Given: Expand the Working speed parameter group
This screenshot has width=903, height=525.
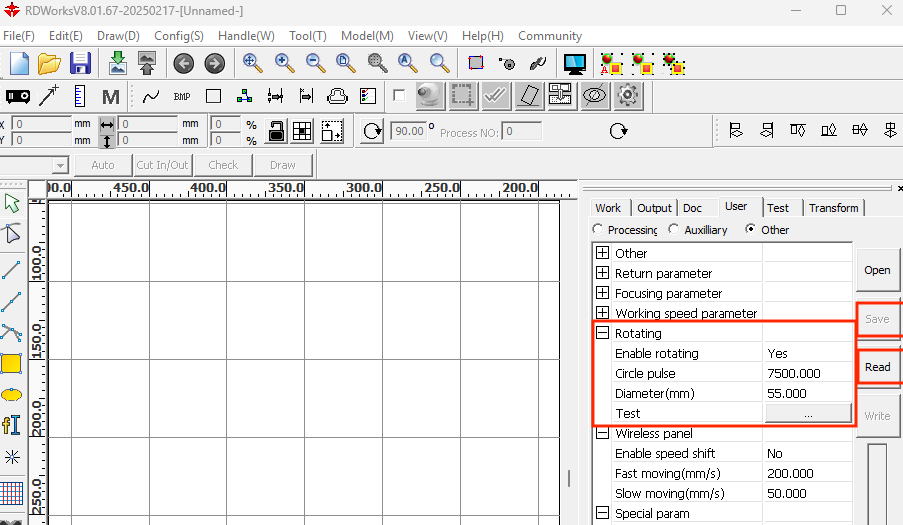Looking at the screenshot, I should tap(602, 313).
